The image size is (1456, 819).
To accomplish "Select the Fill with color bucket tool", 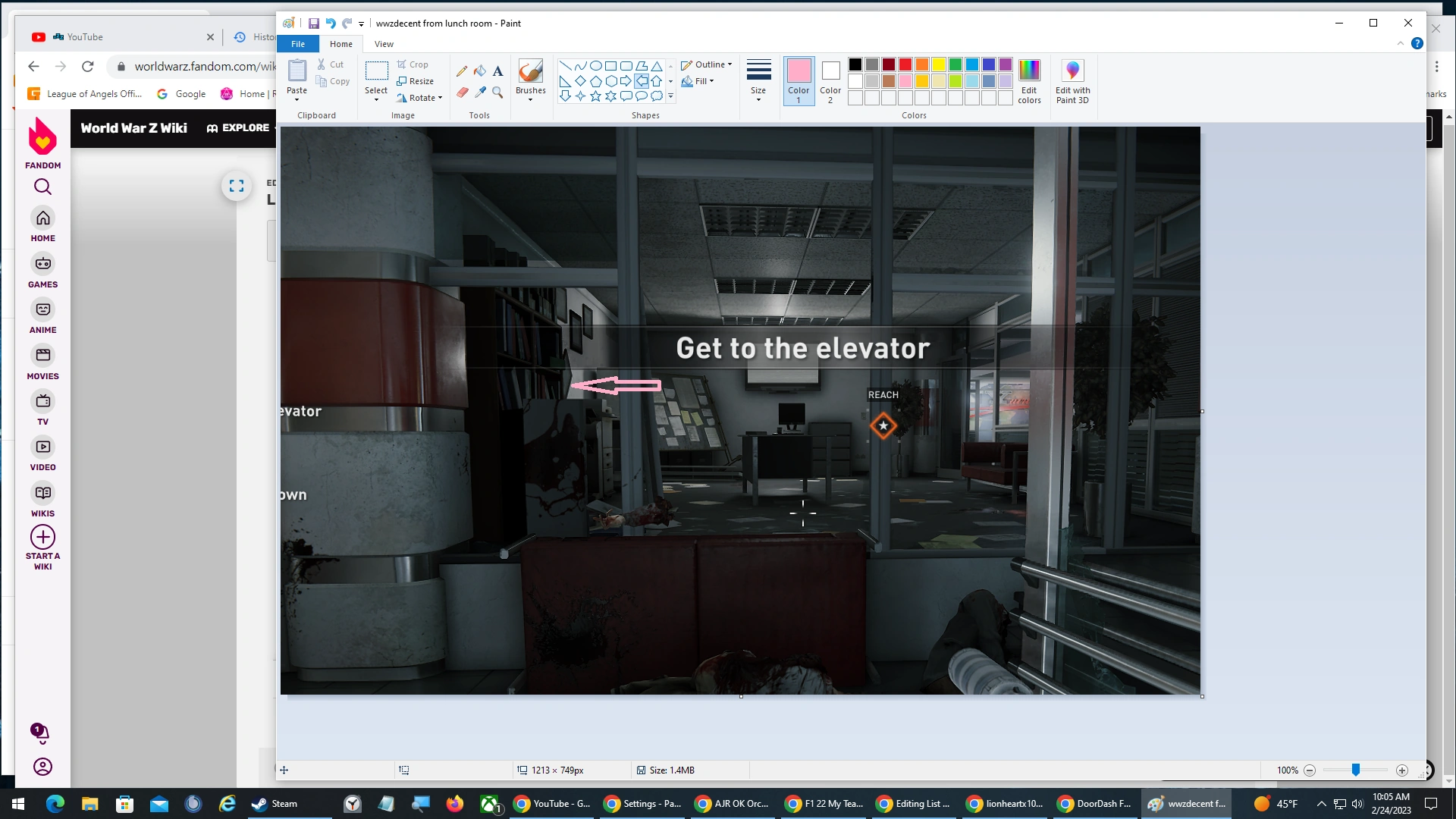I will [480, 71].
